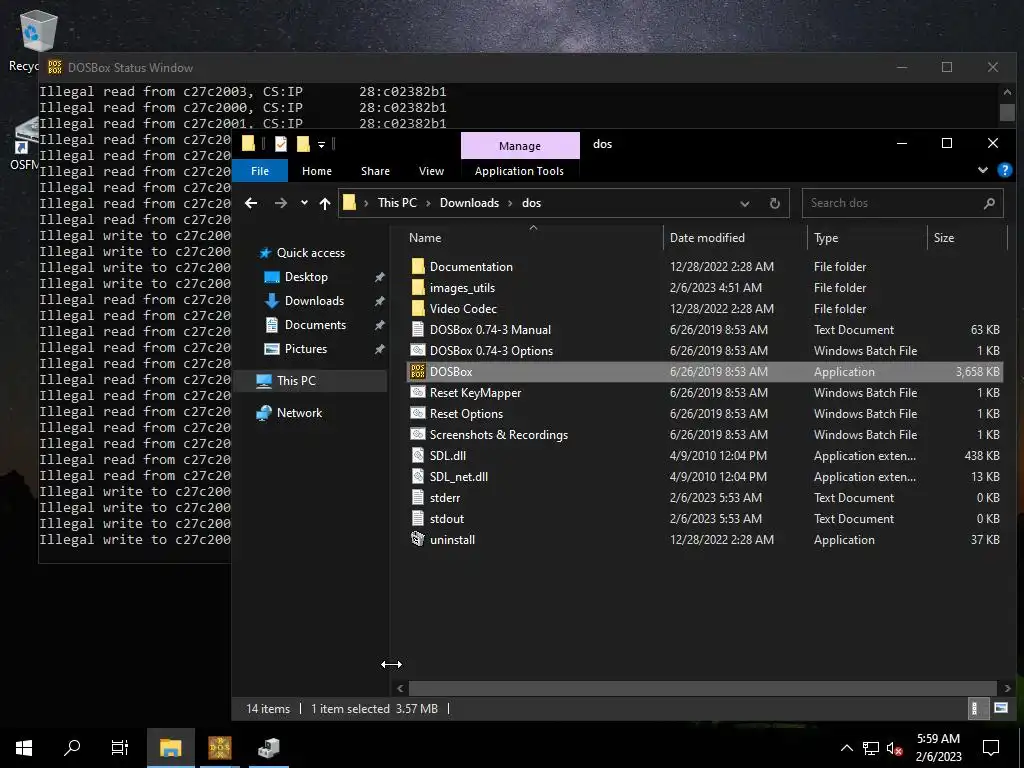Image resolution: width=1024 pixels, height=768 pixels.
Task: Select Network in the navigation pane
Action: coord(299,413)
